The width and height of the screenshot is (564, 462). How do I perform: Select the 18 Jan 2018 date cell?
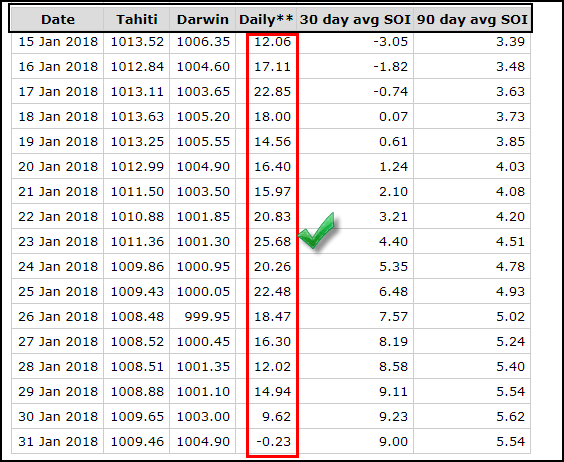pos(58,117)
